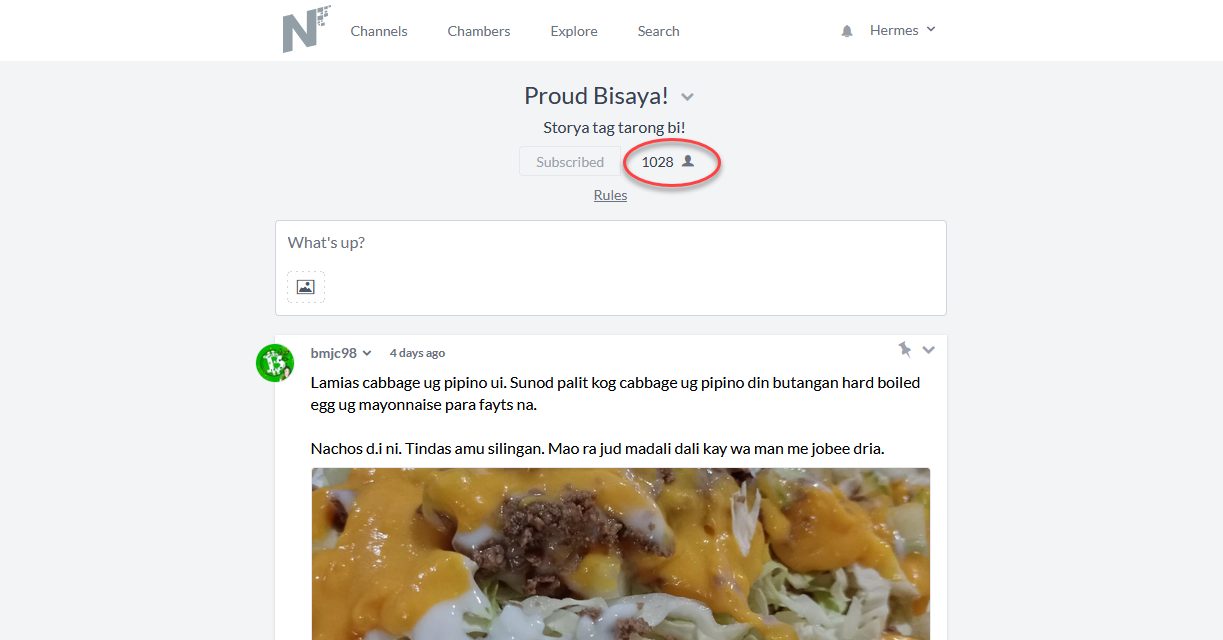
Task: Click the pin icon on bmjc98's post
Action: (x=904, y=349)
